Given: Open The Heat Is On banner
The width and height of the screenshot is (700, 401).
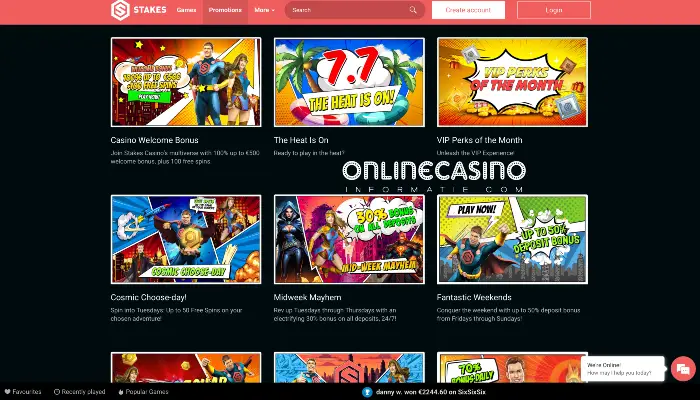Looking at the screenshot, I should point(349,82).
